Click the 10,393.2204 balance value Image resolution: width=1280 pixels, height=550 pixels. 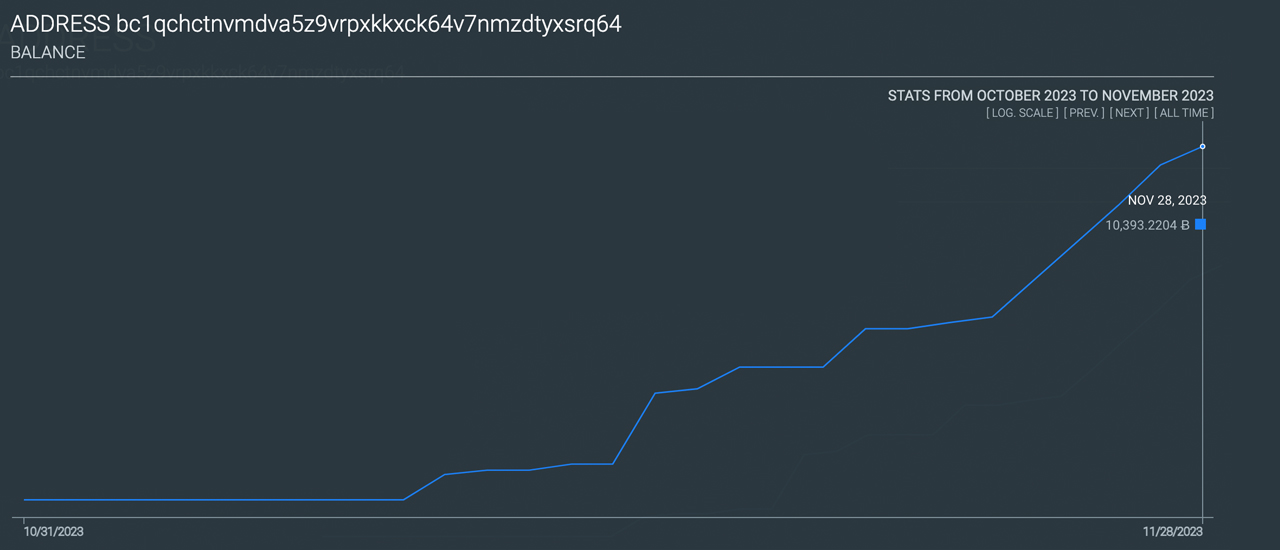click(x=1140, y=226)
